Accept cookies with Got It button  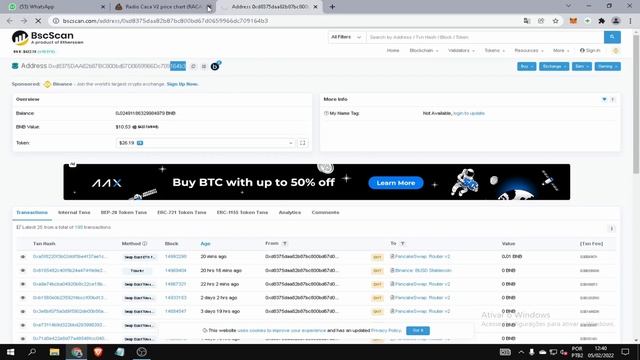pos(418,331)
